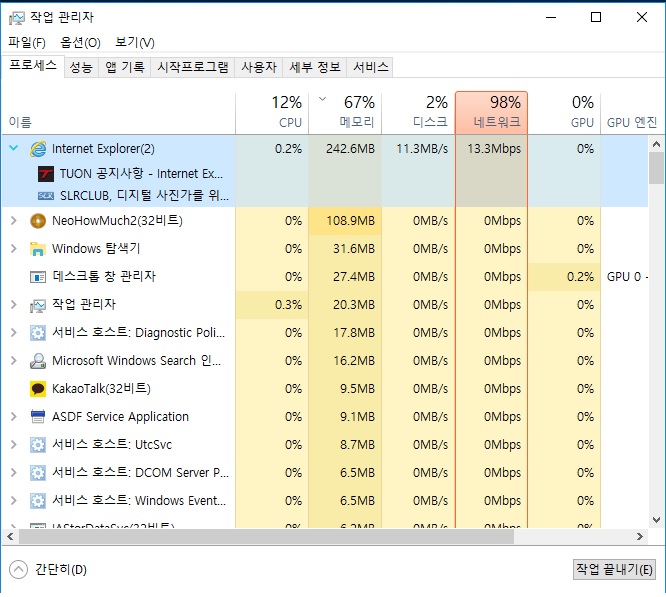Viewport: 666px width, 597px height.
Task: Switch to the 사용자 tab
Action: pos(259,67)
